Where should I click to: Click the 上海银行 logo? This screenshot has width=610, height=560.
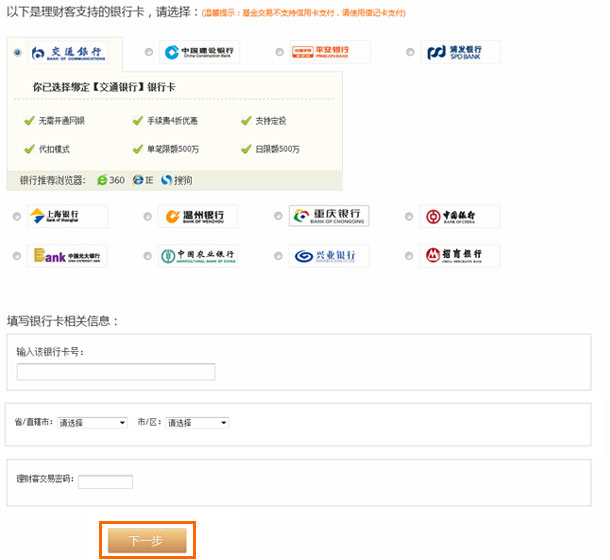point(67,216)
